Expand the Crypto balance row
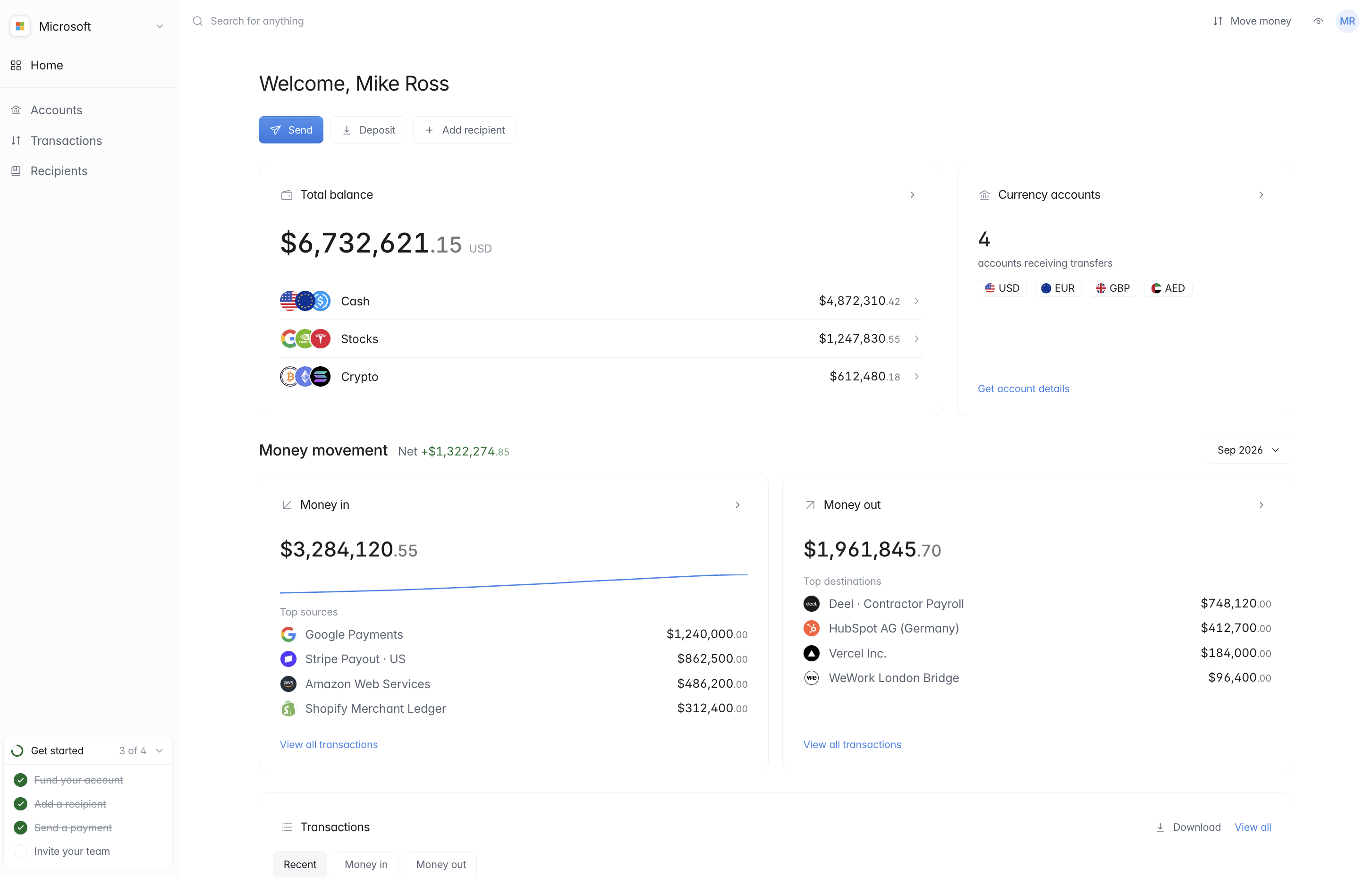The height and width of the screenshot is (877, 1372). click(x=601, y=376)
